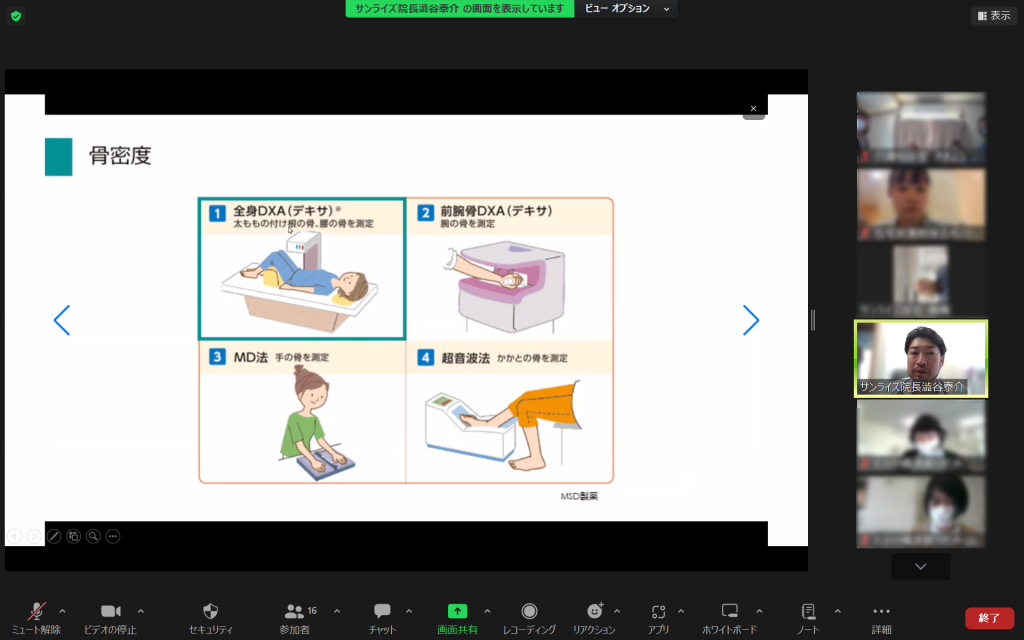Click the 表示 view button

pyautogui.click(x=993, y=16)
